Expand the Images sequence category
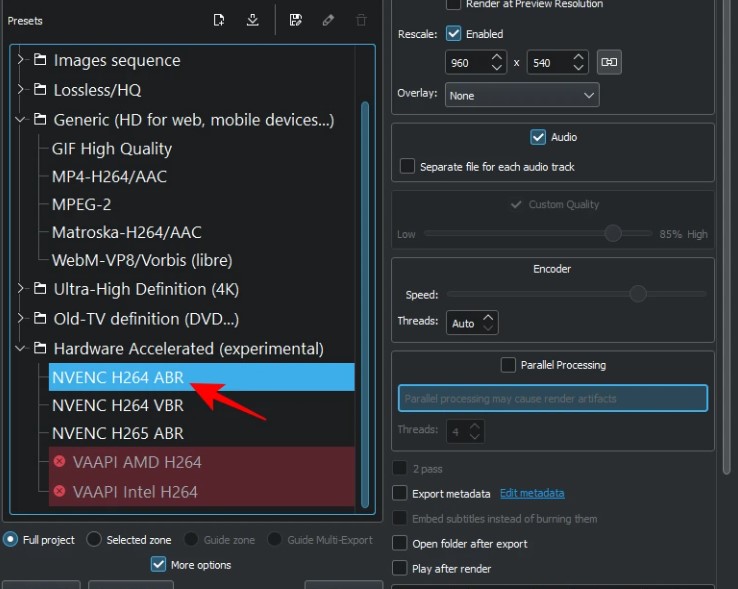738x589 pixels. 20,60
